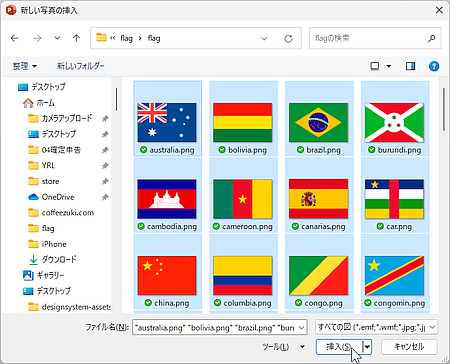
Task: Click the file list vertical scrollbar
Action: click(443, 110)
